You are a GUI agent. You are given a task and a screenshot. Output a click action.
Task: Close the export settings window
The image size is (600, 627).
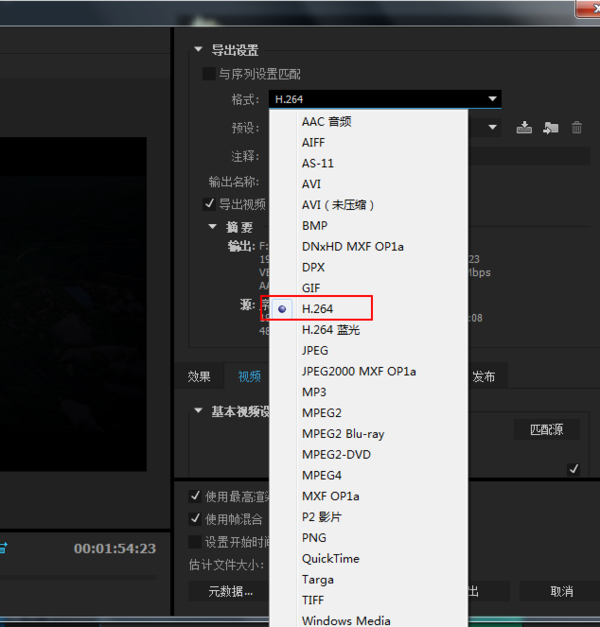tap(588, 8)
